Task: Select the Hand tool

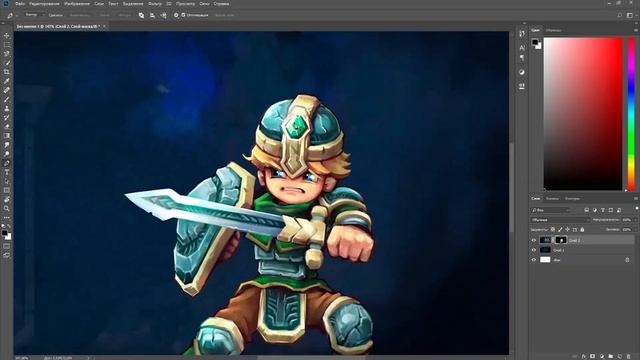Action: point(7,199)
